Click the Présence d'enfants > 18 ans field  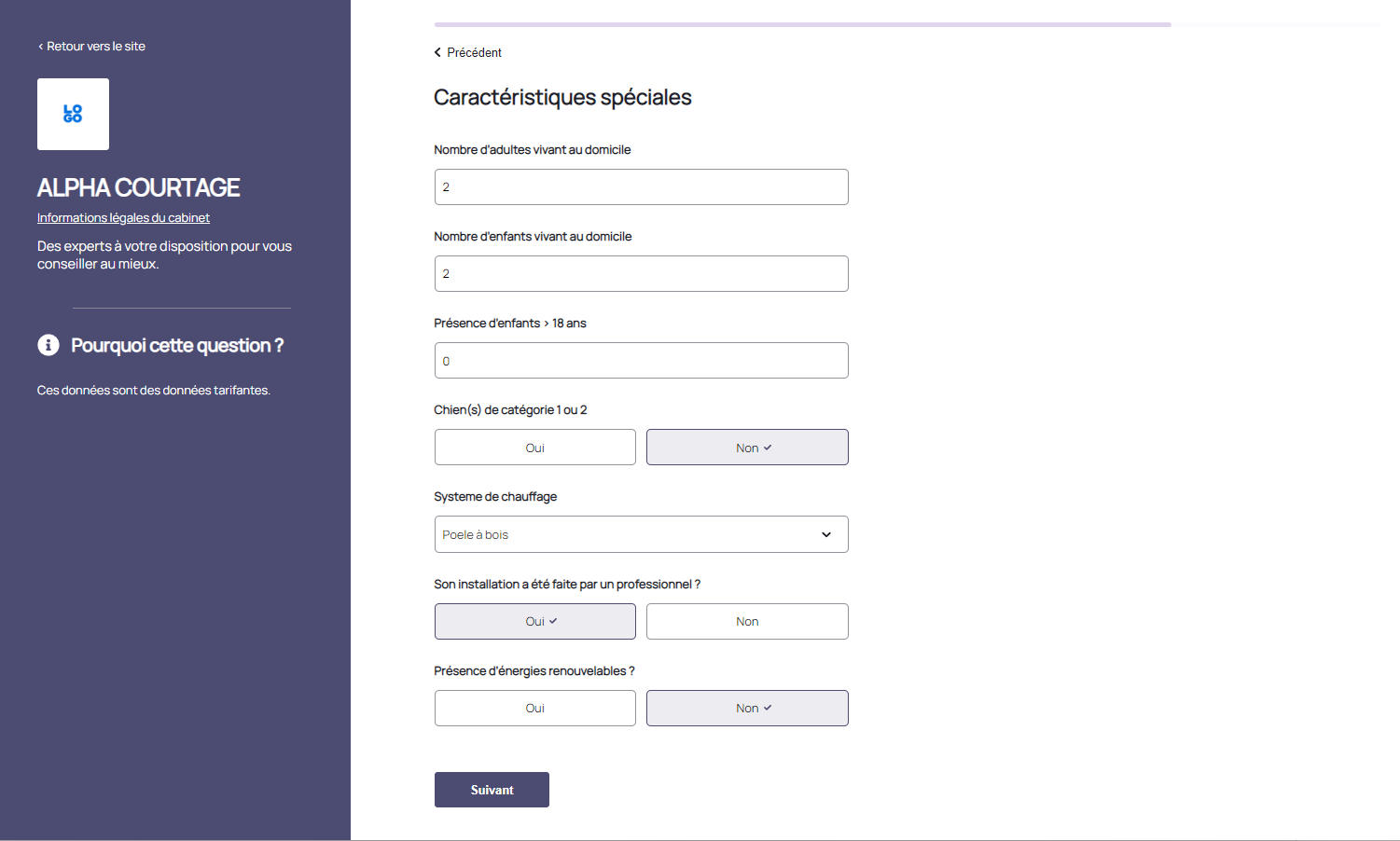[641, 361]
